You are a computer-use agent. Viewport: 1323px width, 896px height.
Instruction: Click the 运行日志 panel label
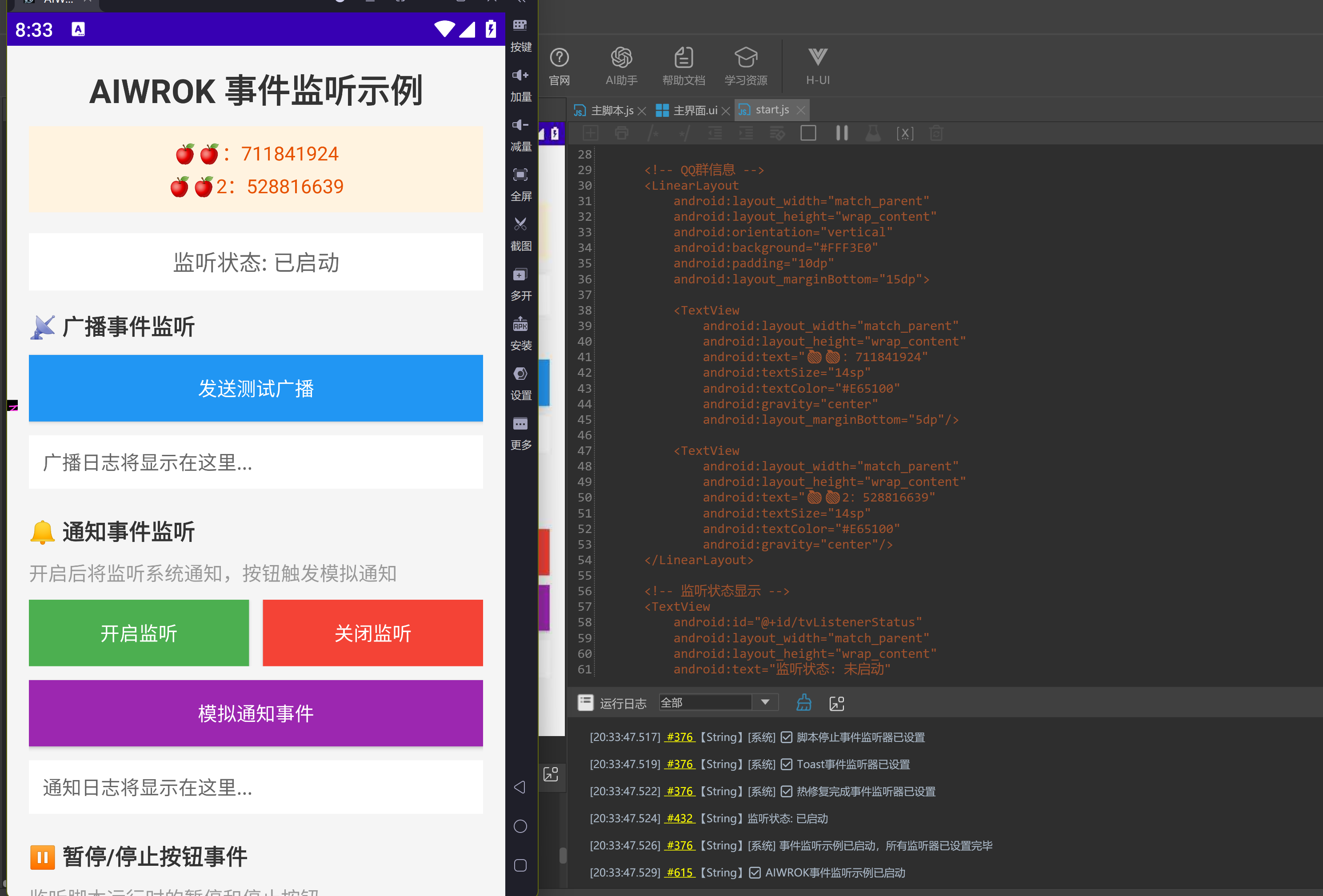[623, 704]
